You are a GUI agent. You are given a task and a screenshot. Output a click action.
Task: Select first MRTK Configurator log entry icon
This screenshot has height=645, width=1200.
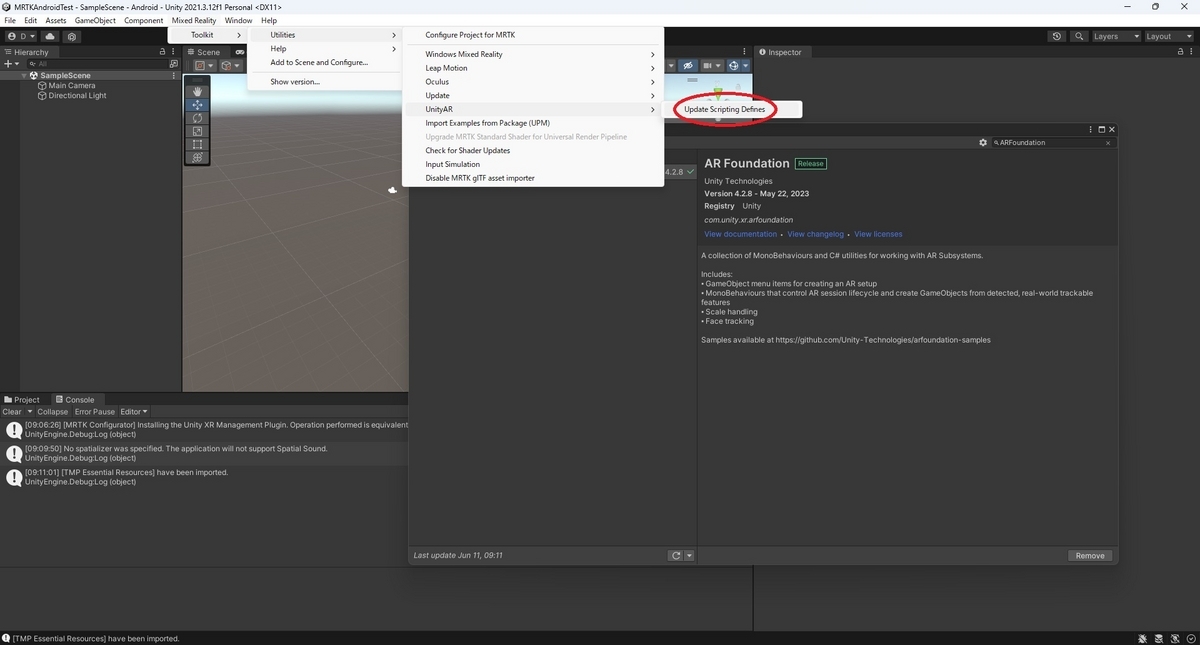[14, 430]
